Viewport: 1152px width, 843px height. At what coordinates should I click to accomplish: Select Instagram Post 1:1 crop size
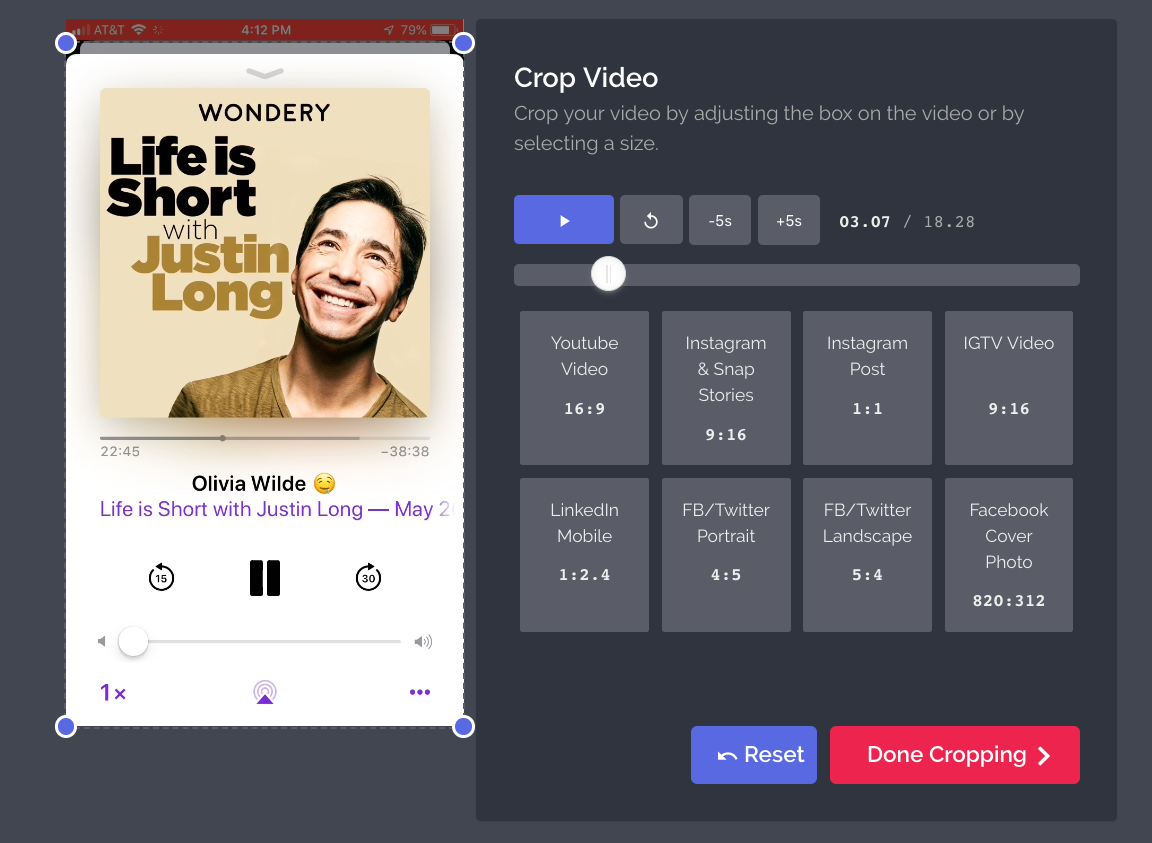867,387
